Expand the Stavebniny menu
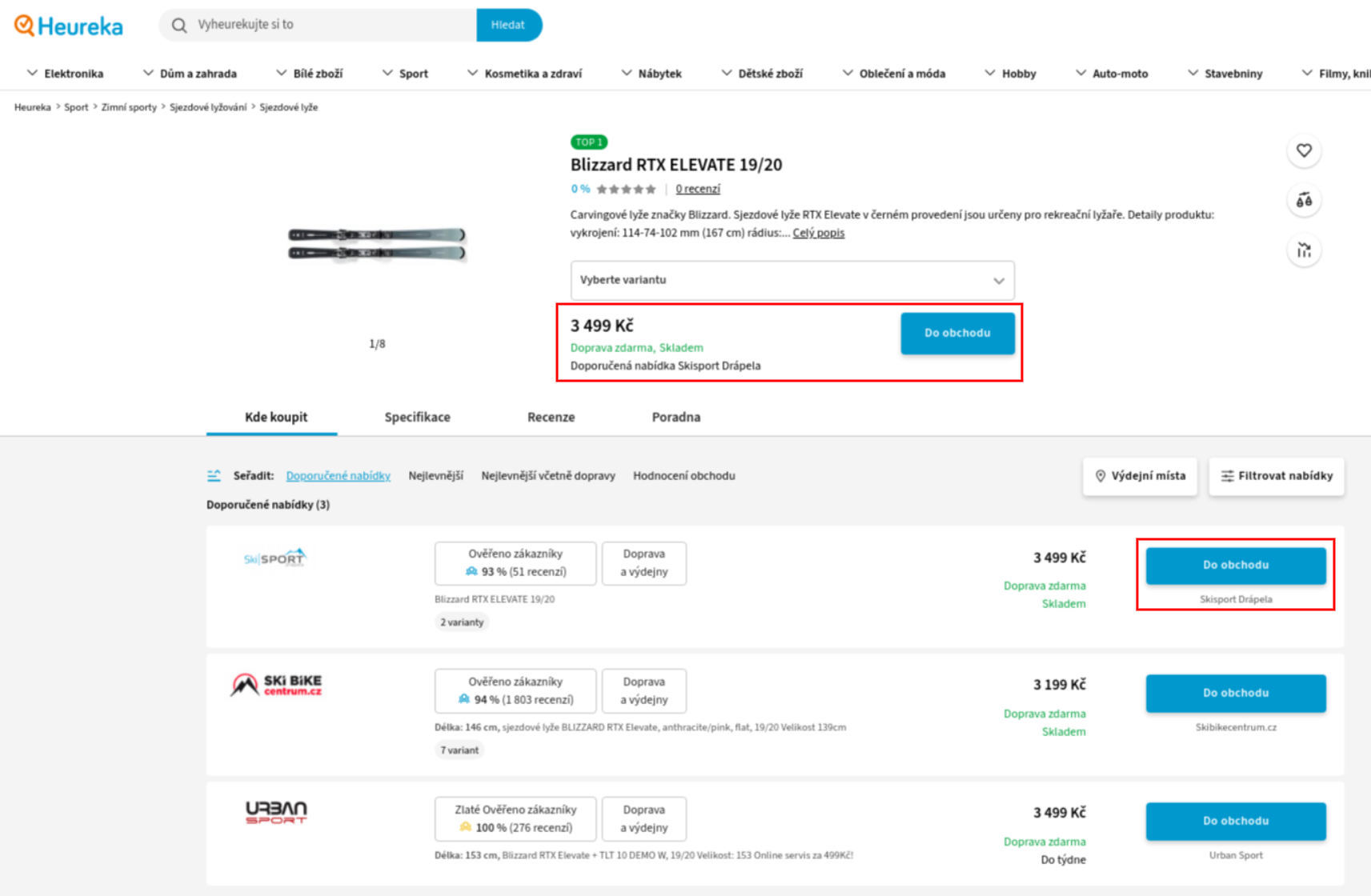The width and height of the screenshot is (1371, 896). 1225,74
